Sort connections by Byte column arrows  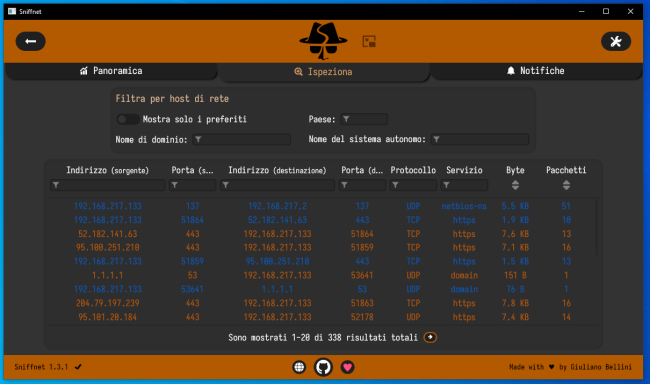point(515,185)
